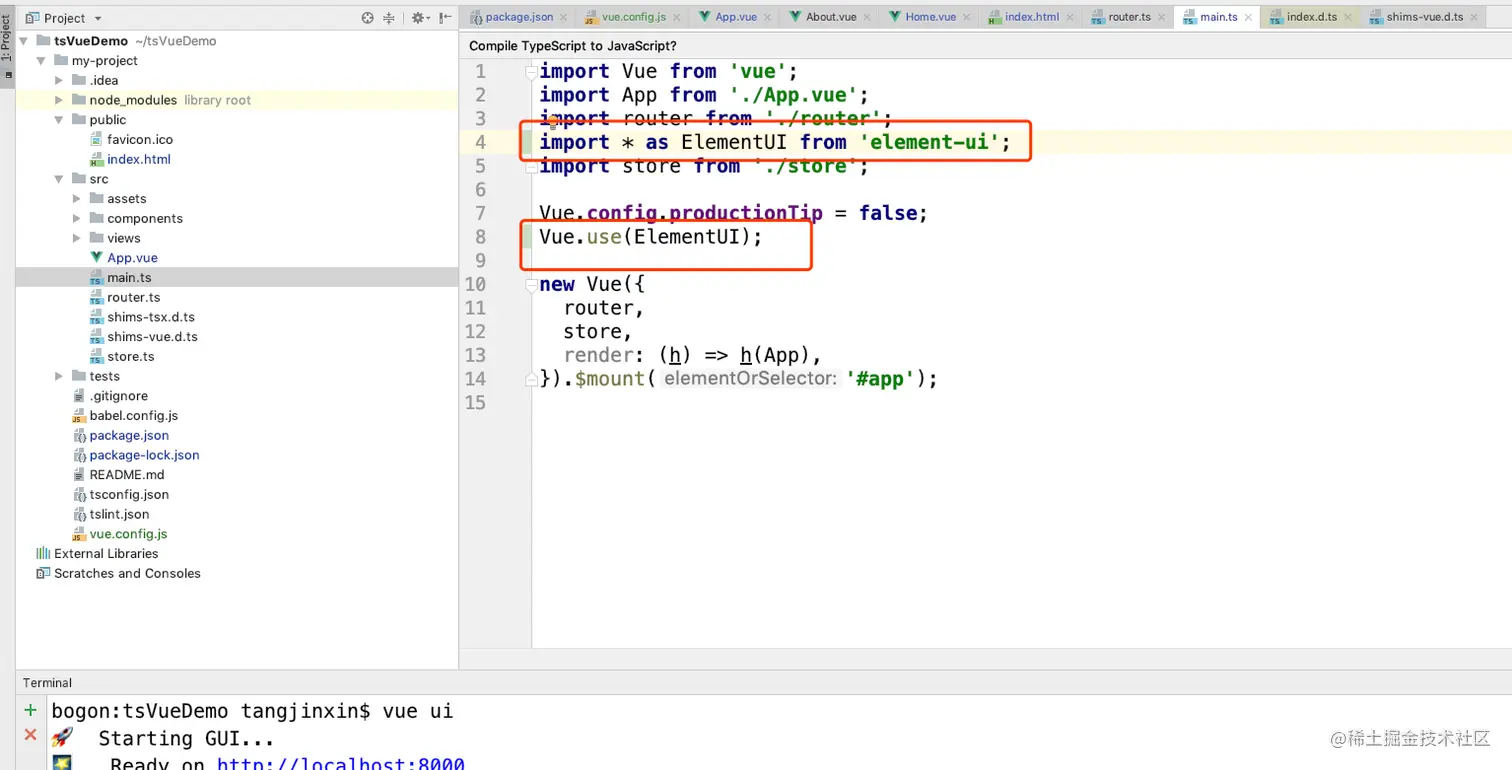Select main.ts in the project tree
Viewport: 1512px width, 770px height.
129,278
